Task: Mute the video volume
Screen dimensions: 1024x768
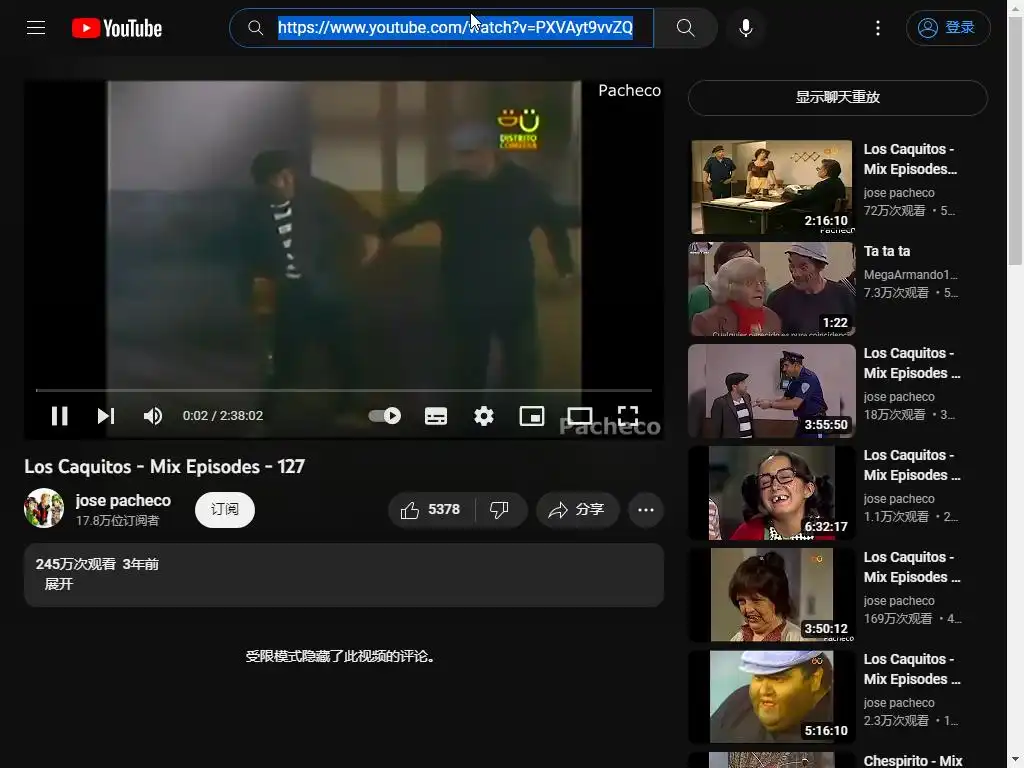Action: (x=153, y=416)
